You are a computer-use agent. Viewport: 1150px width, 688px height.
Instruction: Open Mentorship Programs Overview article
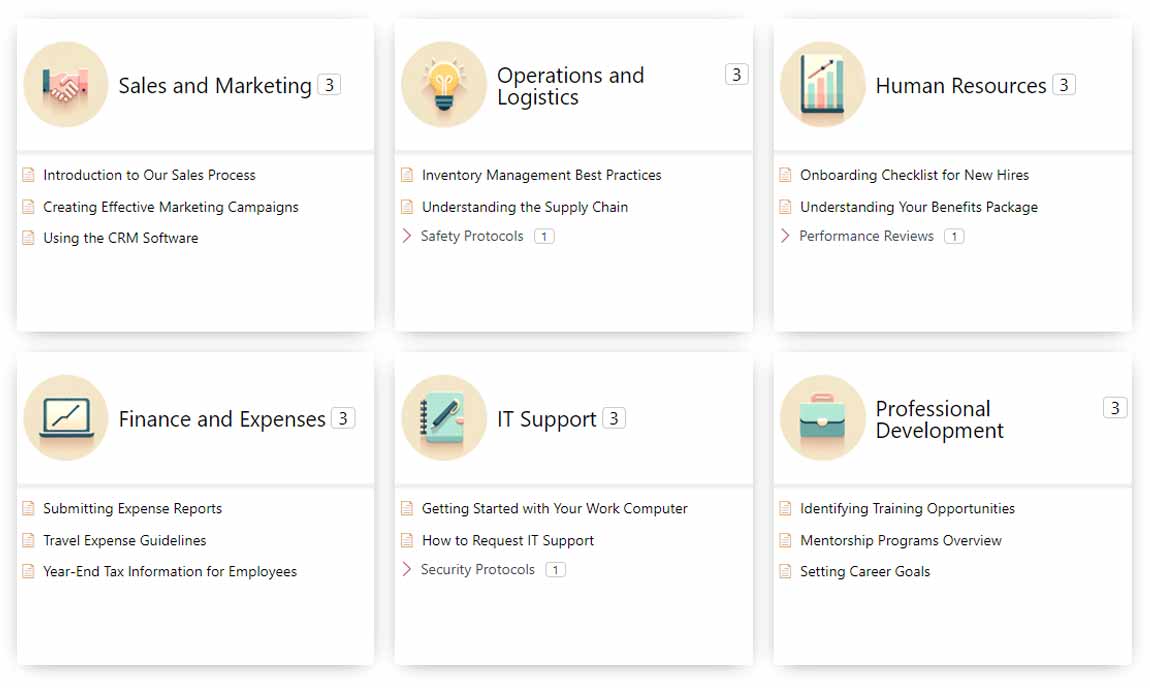click(900, 540)
